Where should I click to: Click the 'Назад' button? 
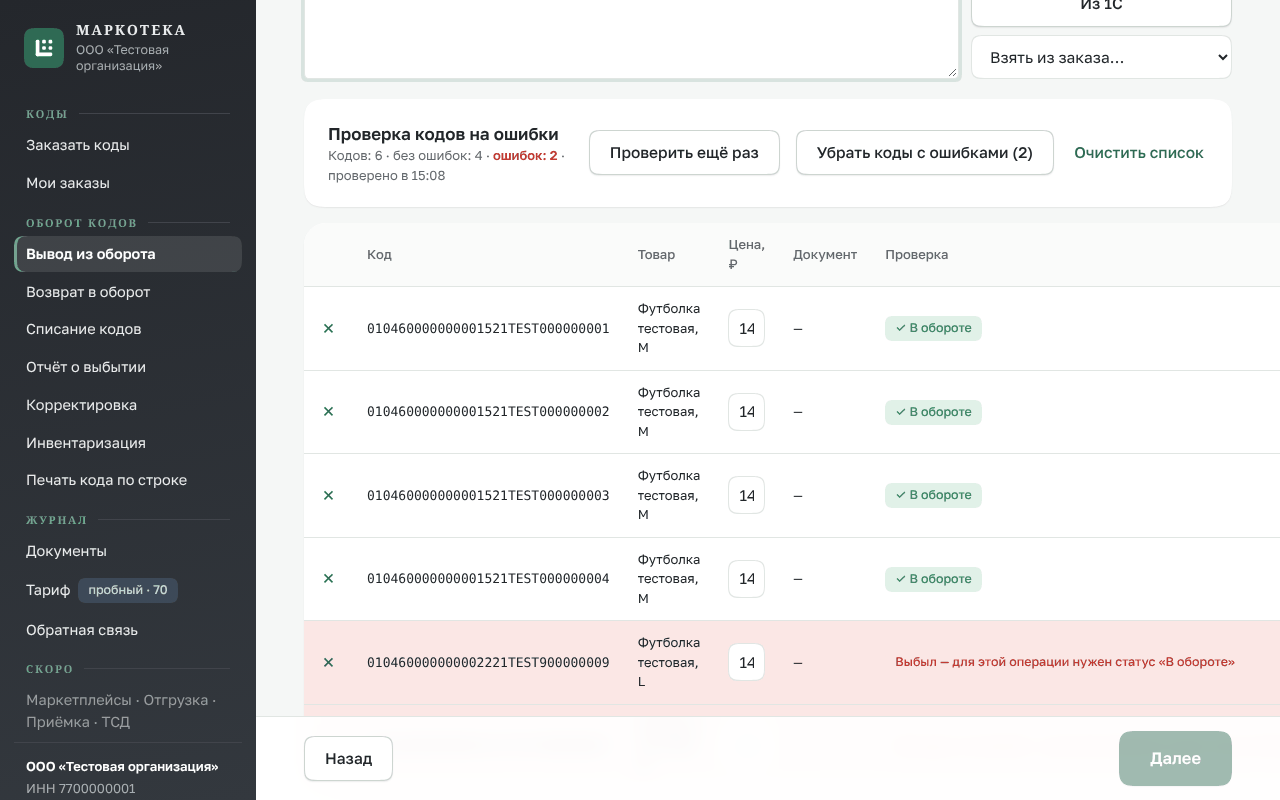(x=348, y=759)
